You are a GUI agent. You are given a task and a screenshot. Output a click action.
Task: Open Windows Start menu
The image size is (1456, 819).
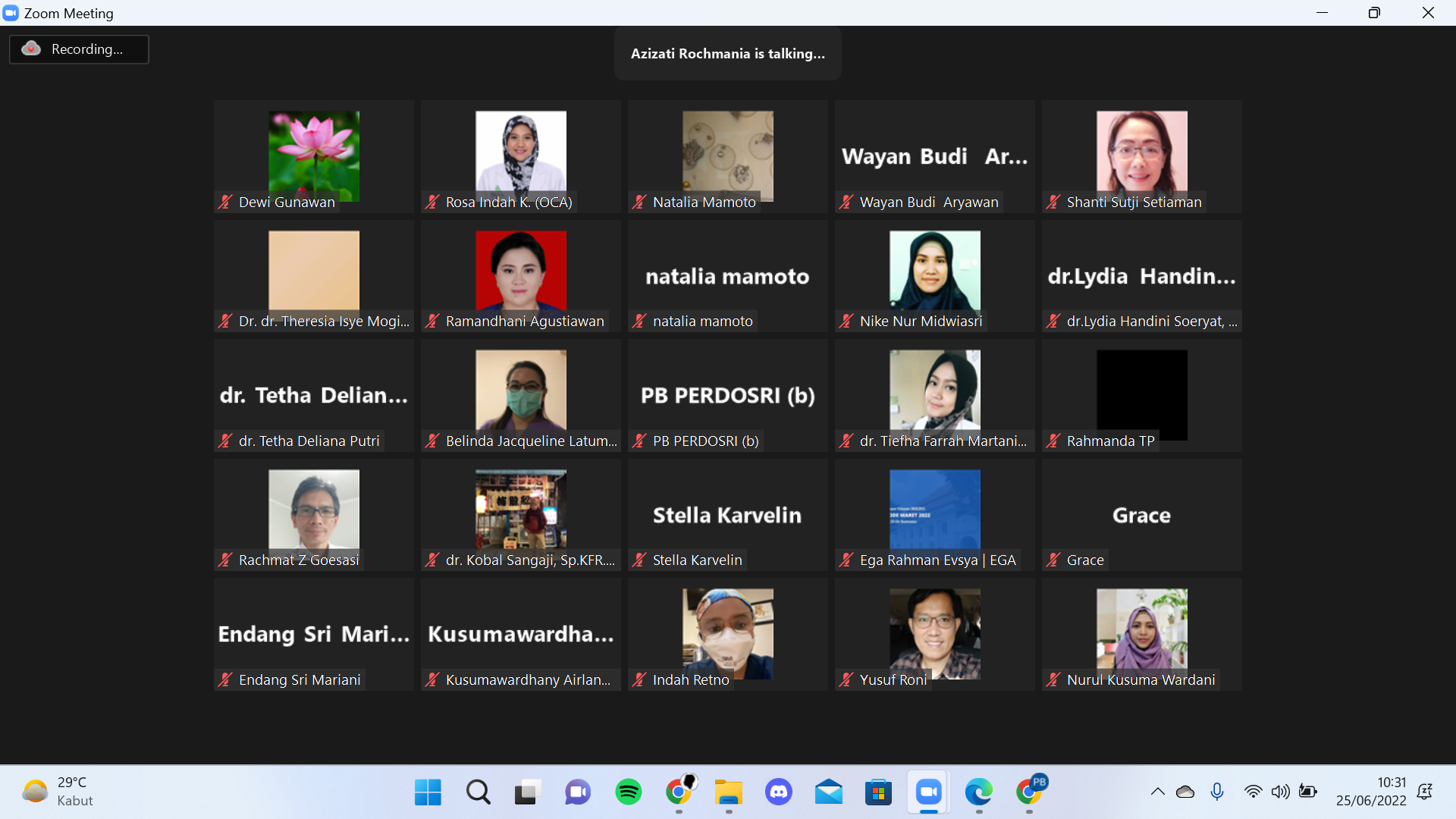[428, 792]
